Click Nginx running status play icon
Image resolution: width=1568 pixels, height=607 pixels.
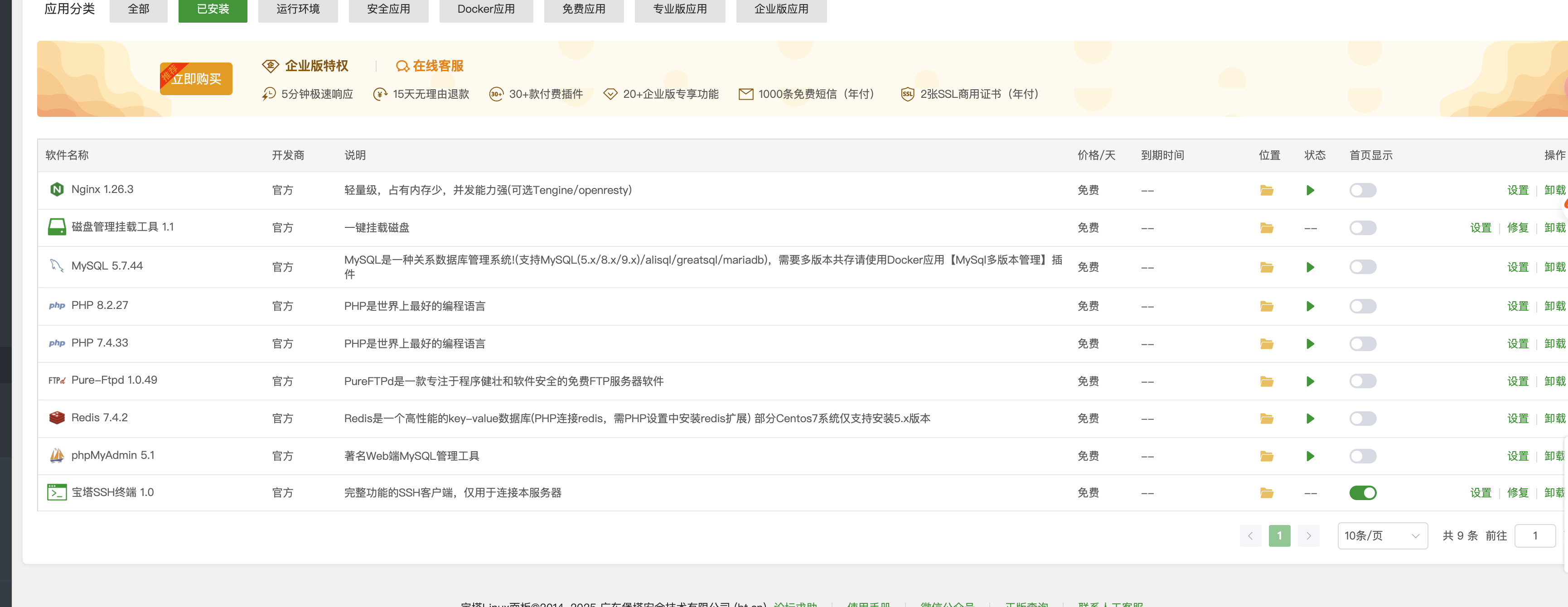pos(1311,190)
